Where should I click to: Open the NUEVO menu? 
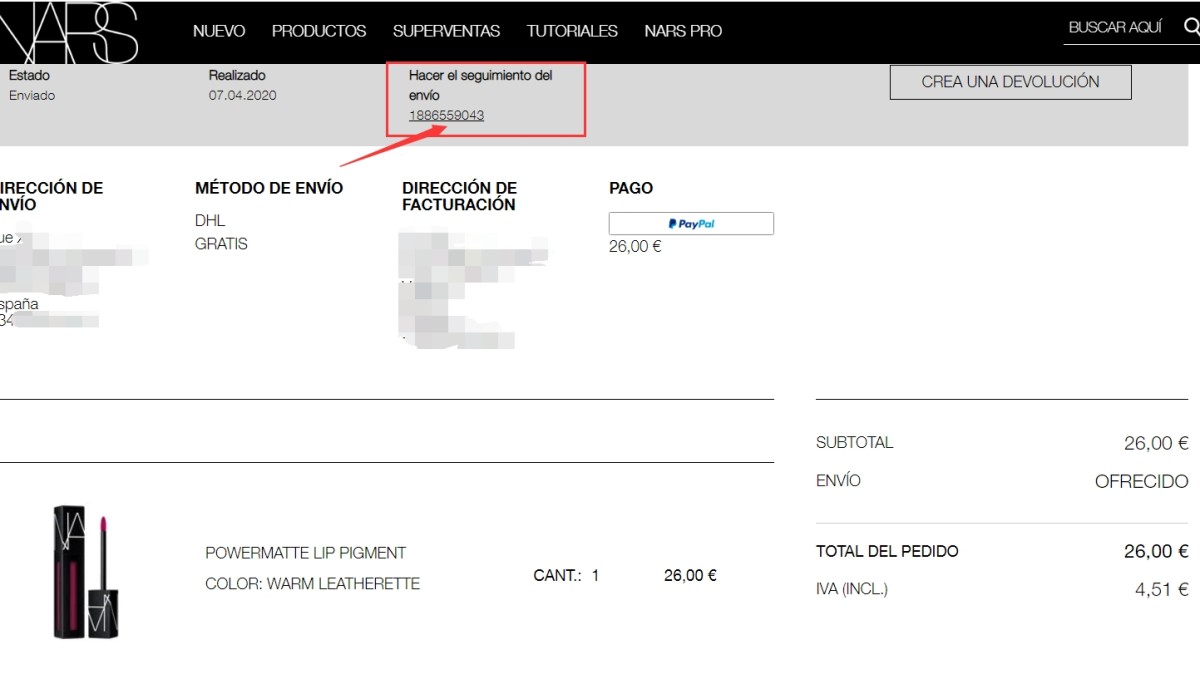pos(219,31)
